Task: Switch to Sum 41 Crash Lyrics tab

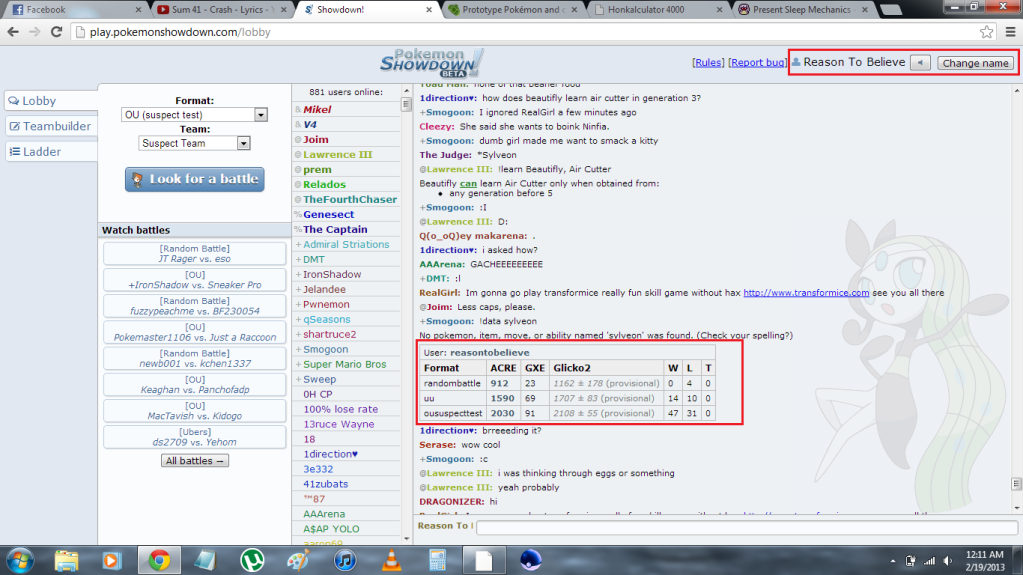Action: [x=220, y=10]
